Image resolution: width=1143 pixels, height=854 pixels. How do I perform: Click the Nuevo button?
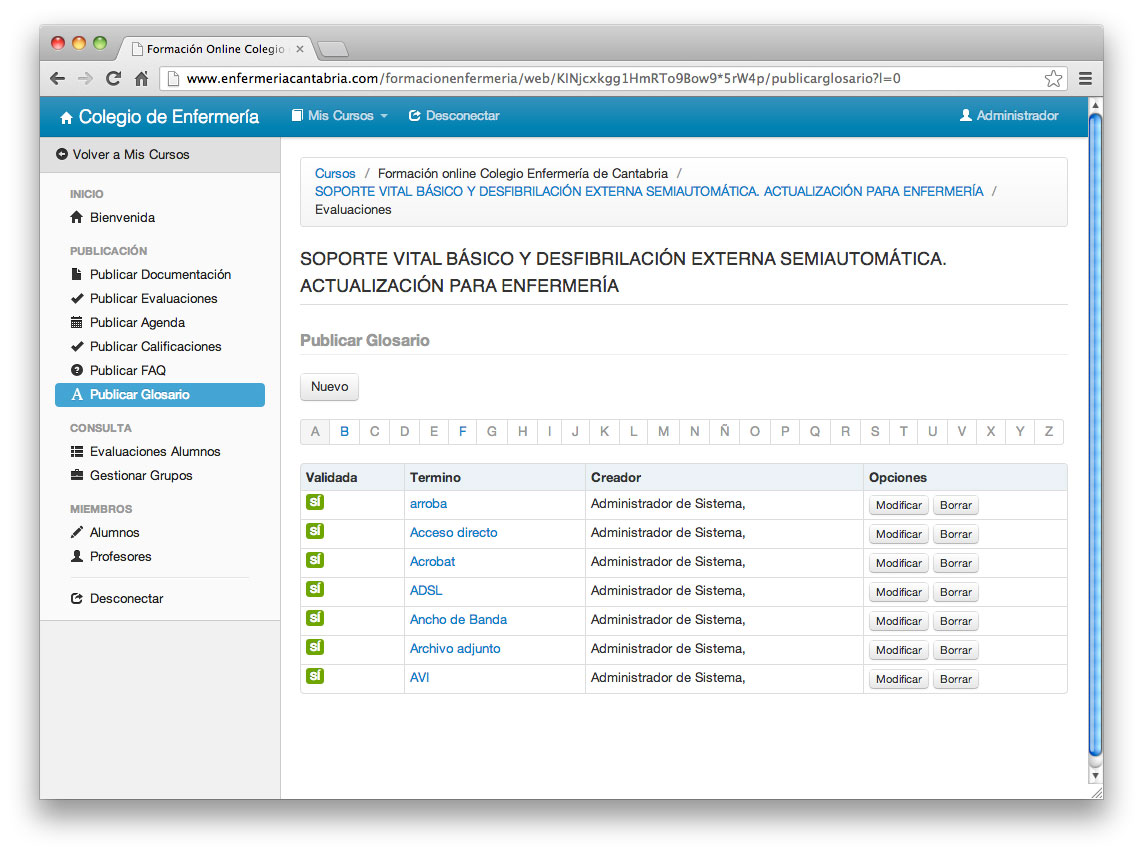[x=329, y=387]
